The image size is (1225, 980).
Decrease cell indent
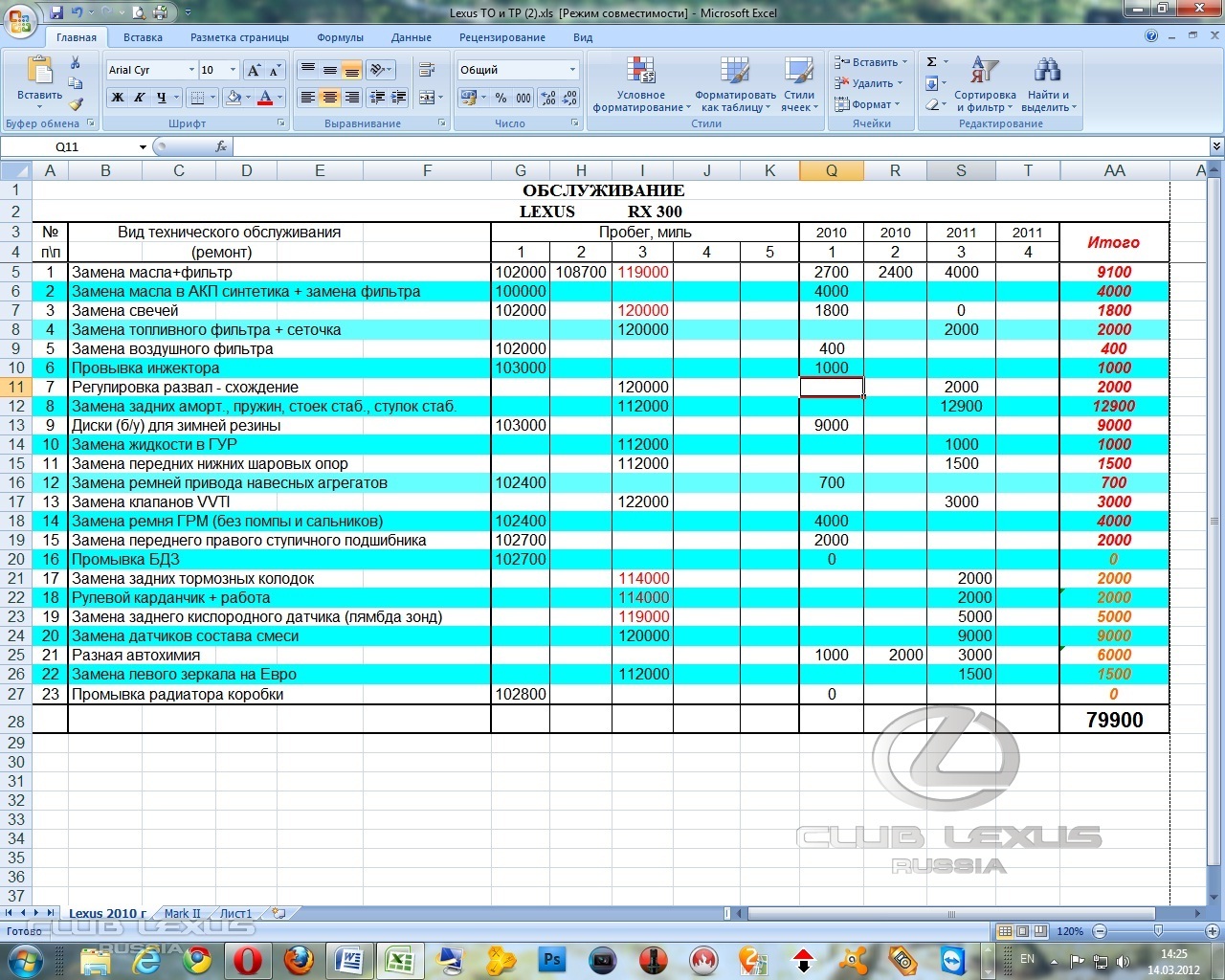click(x=377, y=98)
